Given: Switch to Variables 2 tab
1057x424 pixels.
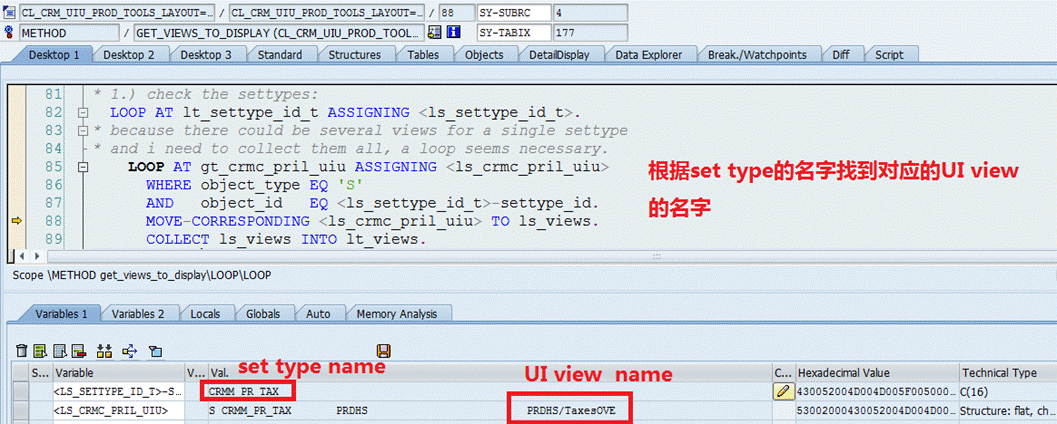Looking at the screenshot, I should [138, 313].
